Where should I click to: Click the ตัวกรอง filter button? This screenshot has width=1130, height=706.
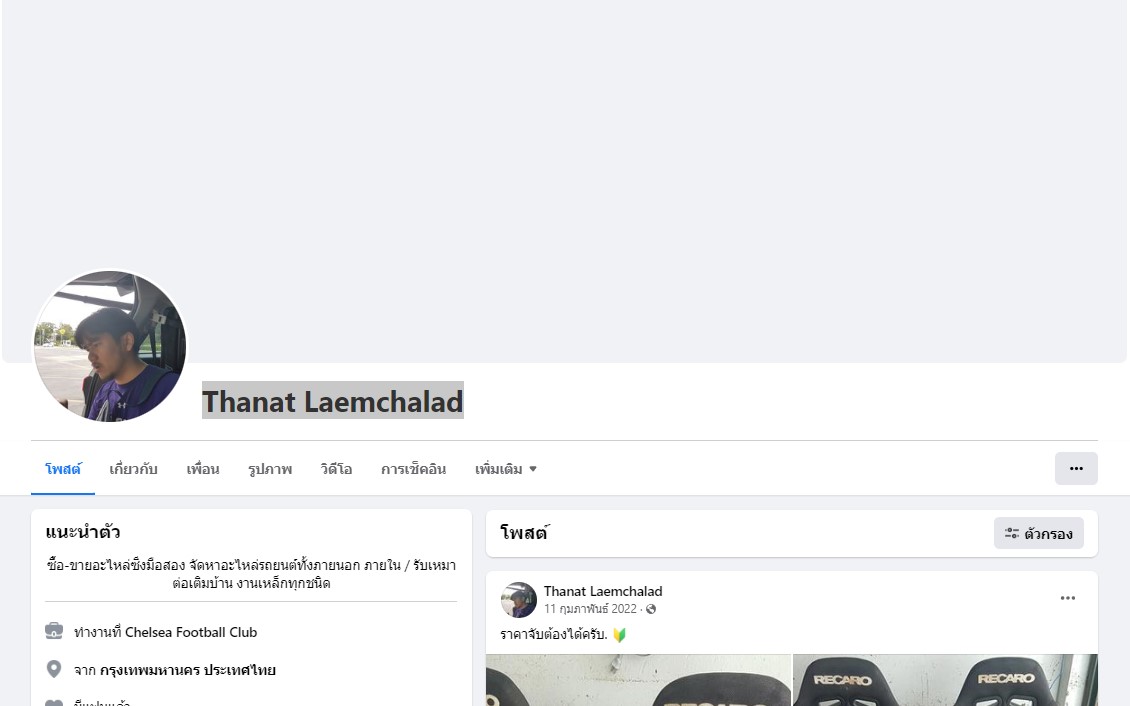click(x=1038, y=533)
